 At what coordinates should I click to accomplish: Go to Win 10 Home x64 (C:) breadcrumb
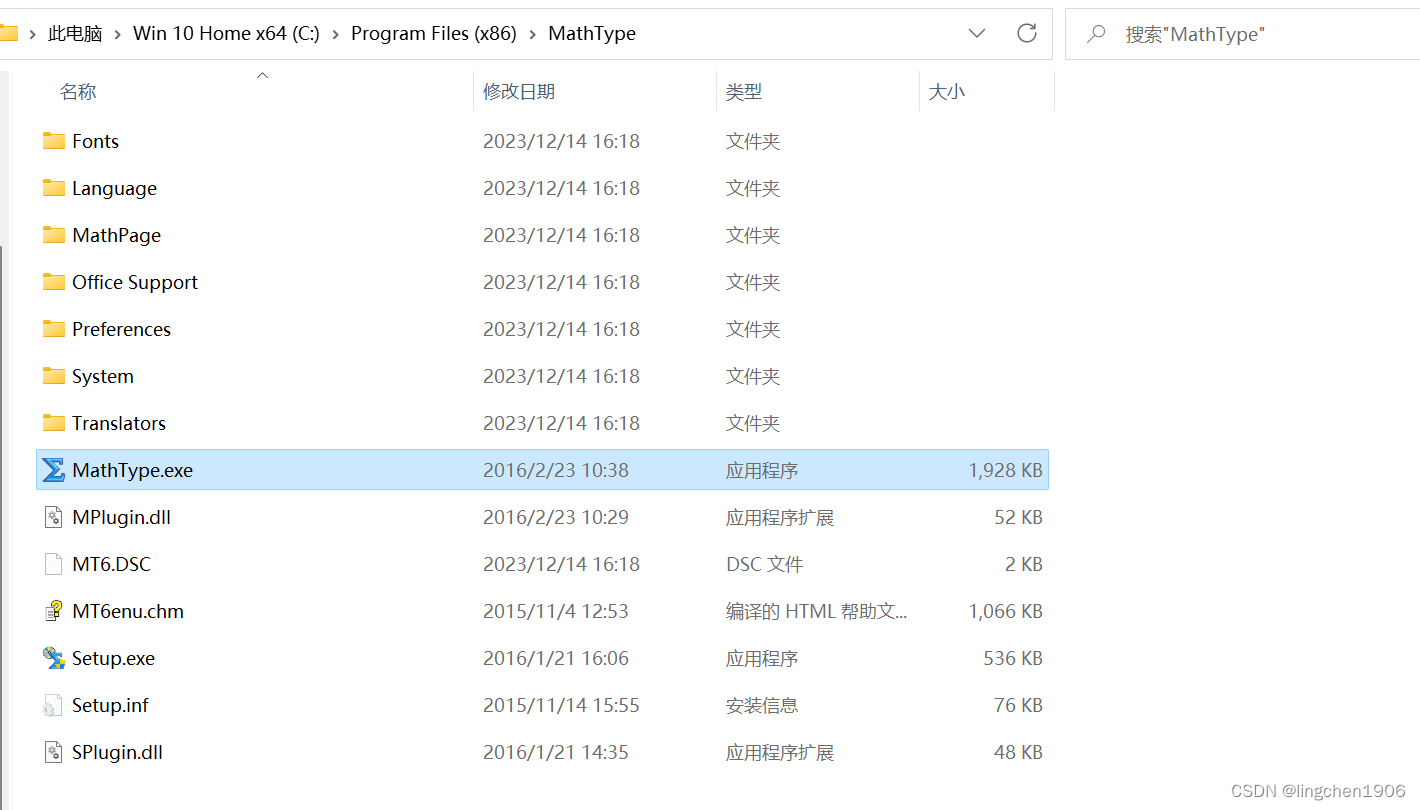[x=226, y=34]
